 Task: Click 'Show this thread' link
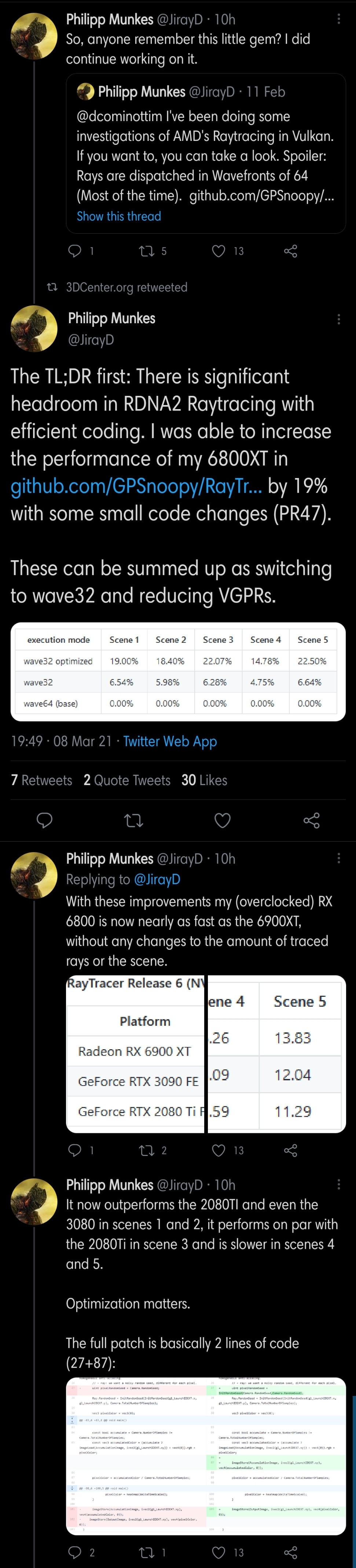(119, 216)
